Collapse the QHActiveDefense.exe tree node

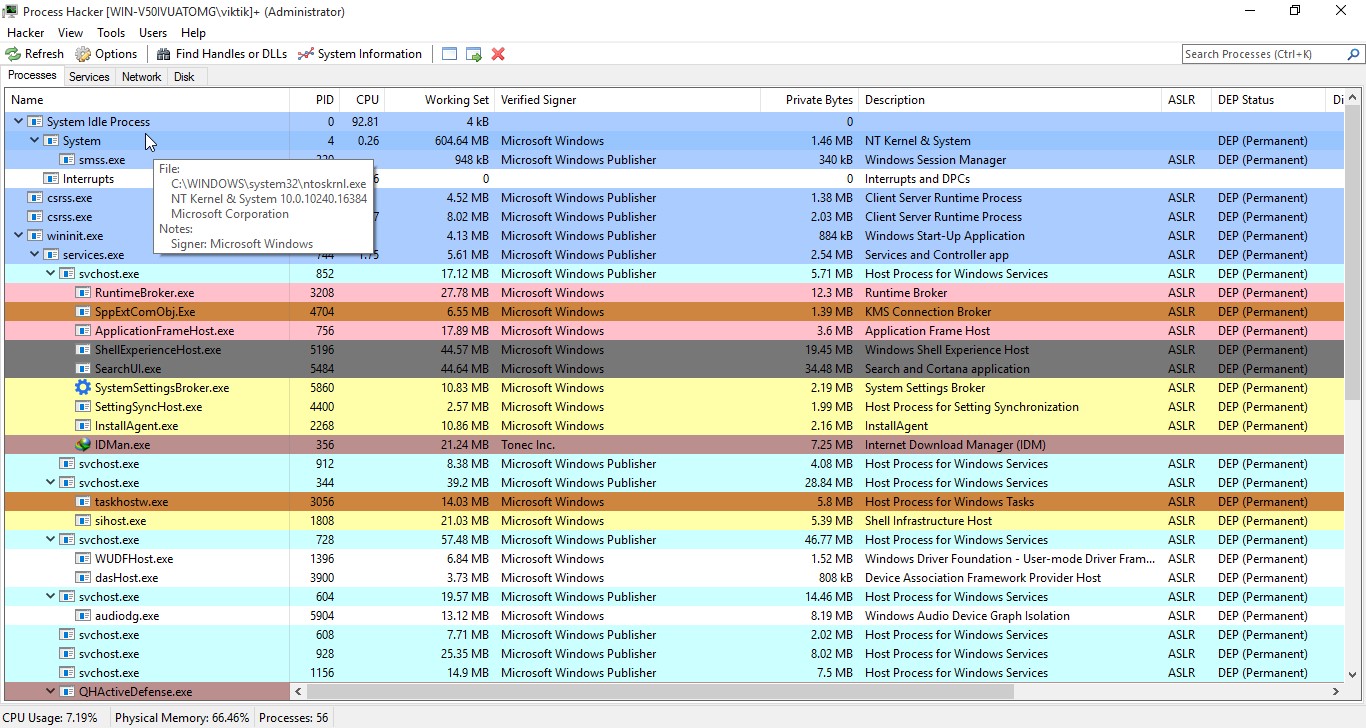click(x=51, y=692)
